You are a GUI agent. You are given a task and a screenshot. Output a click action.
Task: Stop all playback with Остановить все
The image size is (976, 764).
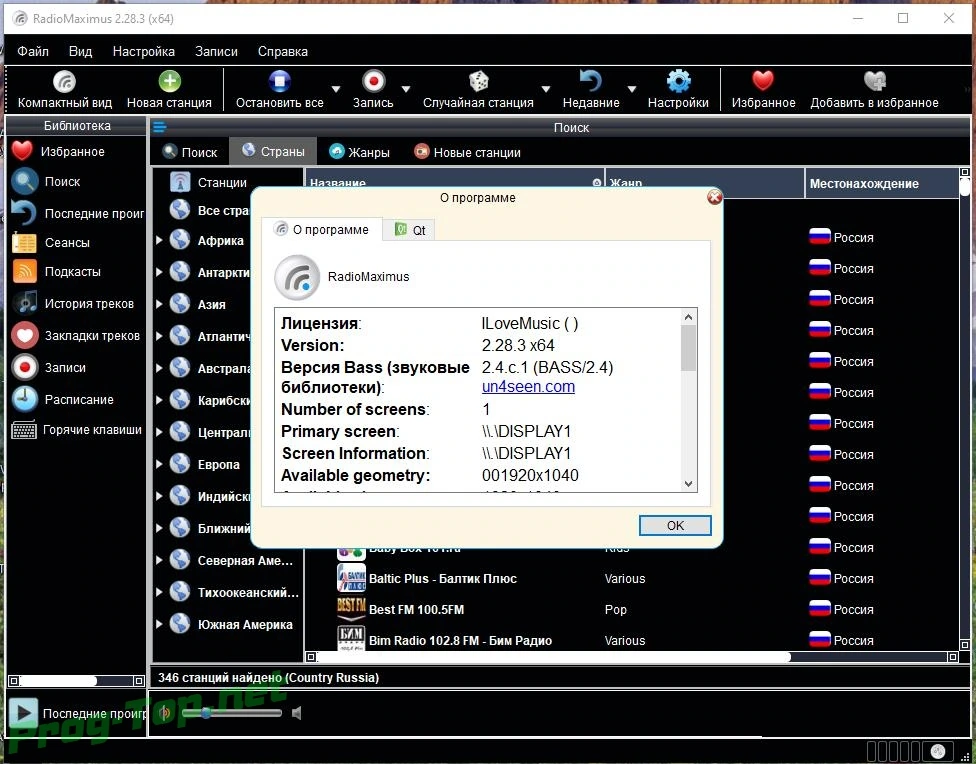[279, 90]
